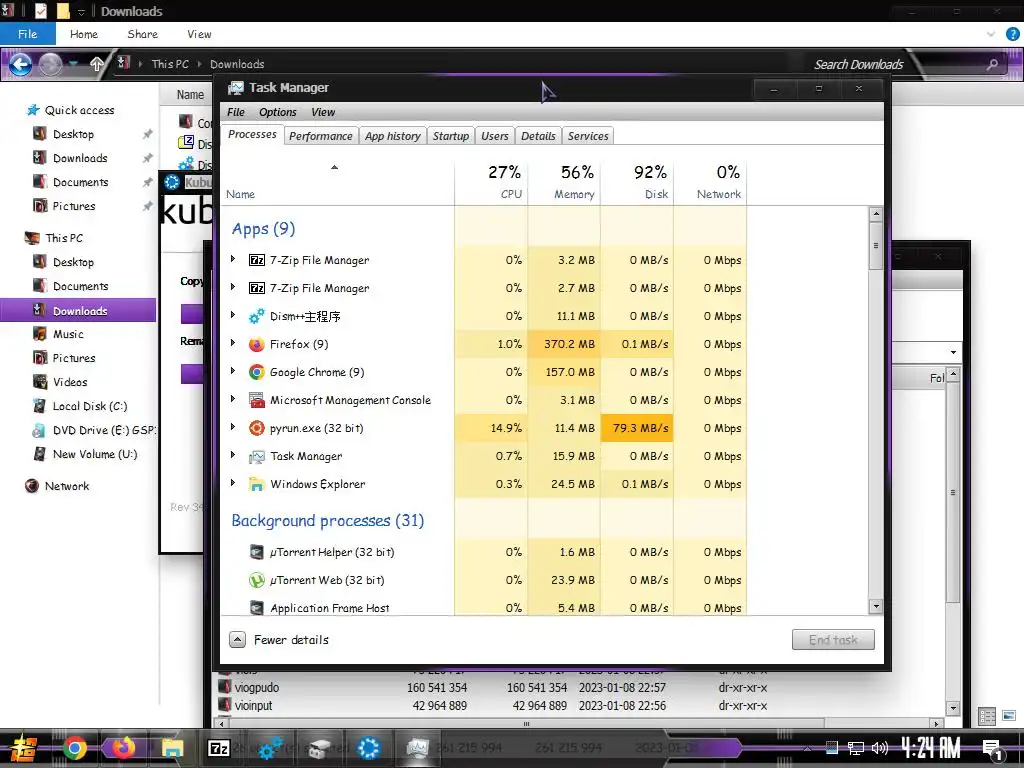Viewport: 1024px width, 768px height.
Task: Select New Volume (U:) in sidebar
Action: (x=95, y=455)
